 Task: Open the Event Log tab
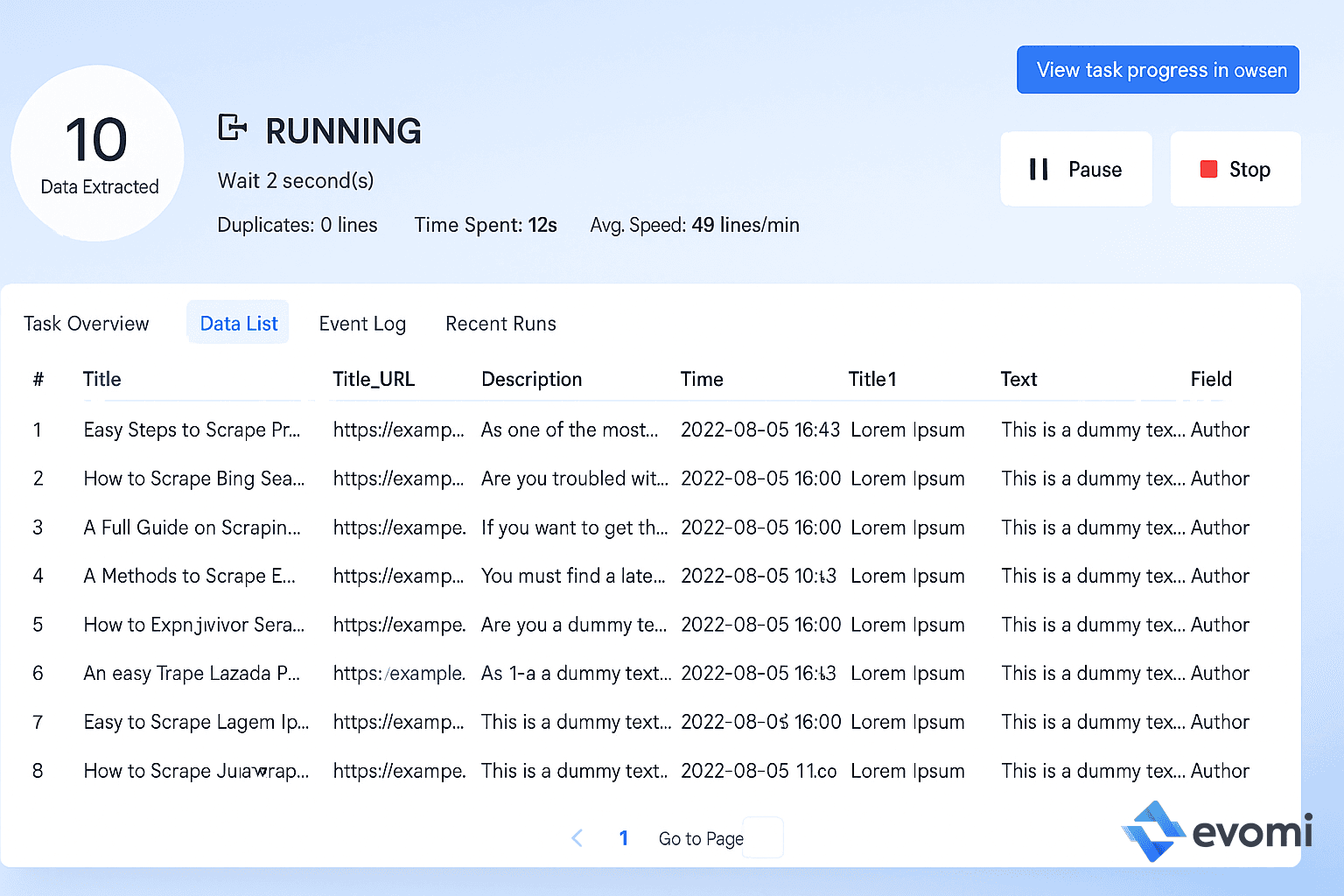point(362,324)
